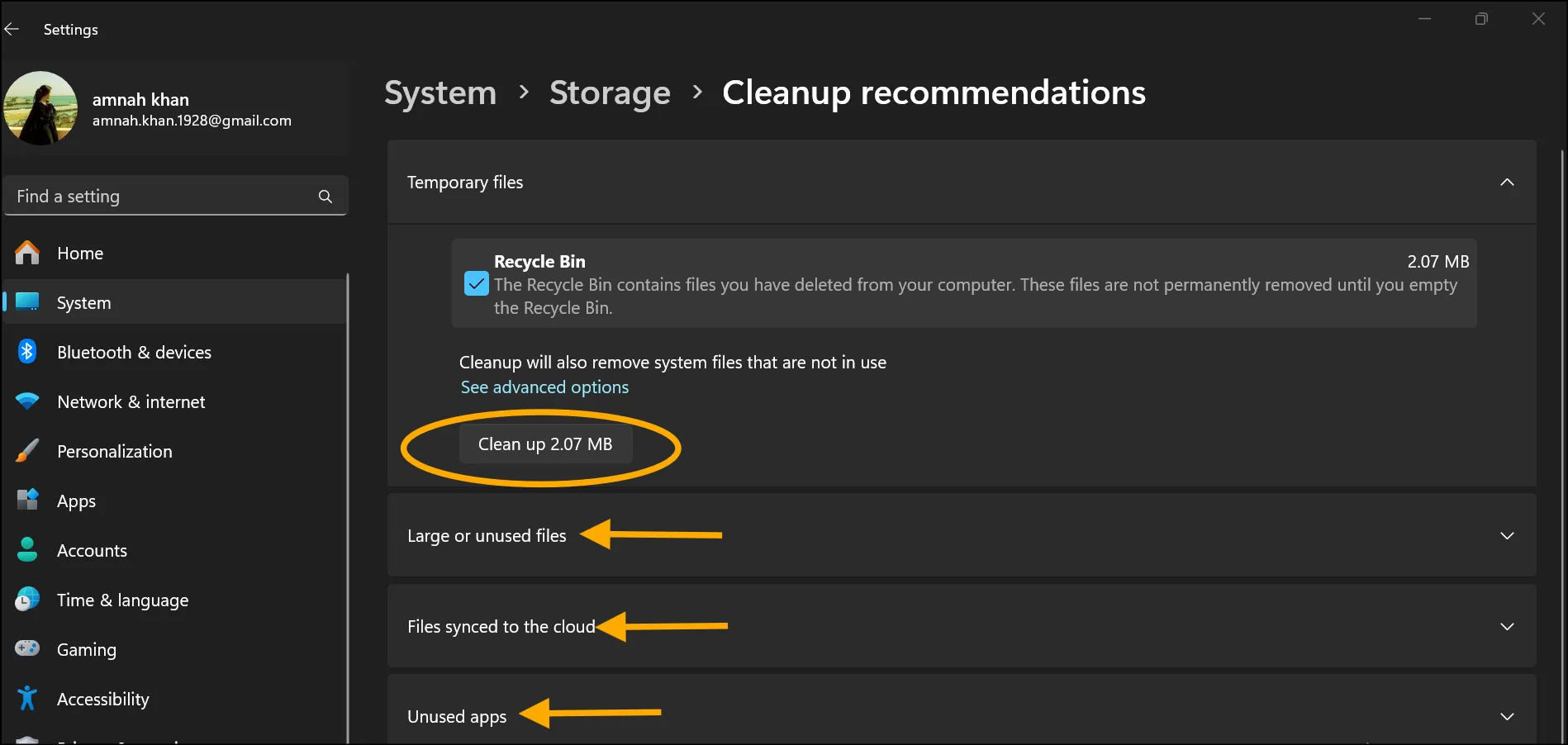Click the Personalization brush icon

point(27,451)
